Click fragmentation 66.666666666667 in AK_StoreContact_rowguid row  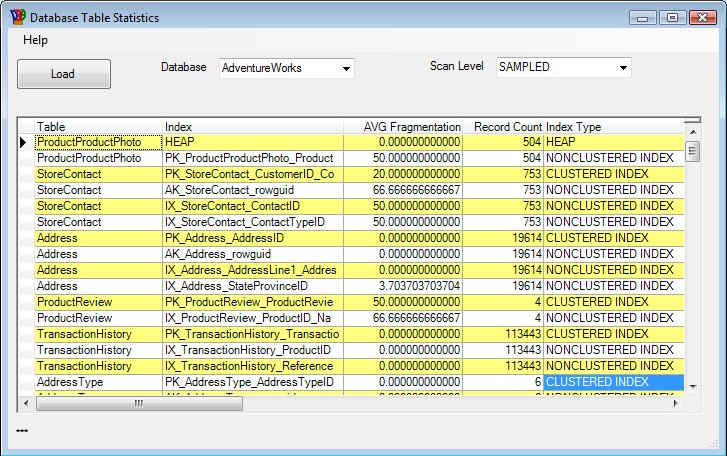click(403, 190)
